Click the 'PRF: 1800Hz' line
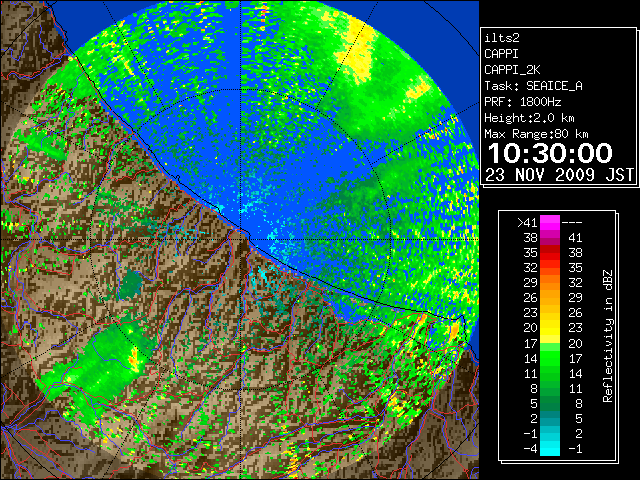 click(523, 102)
